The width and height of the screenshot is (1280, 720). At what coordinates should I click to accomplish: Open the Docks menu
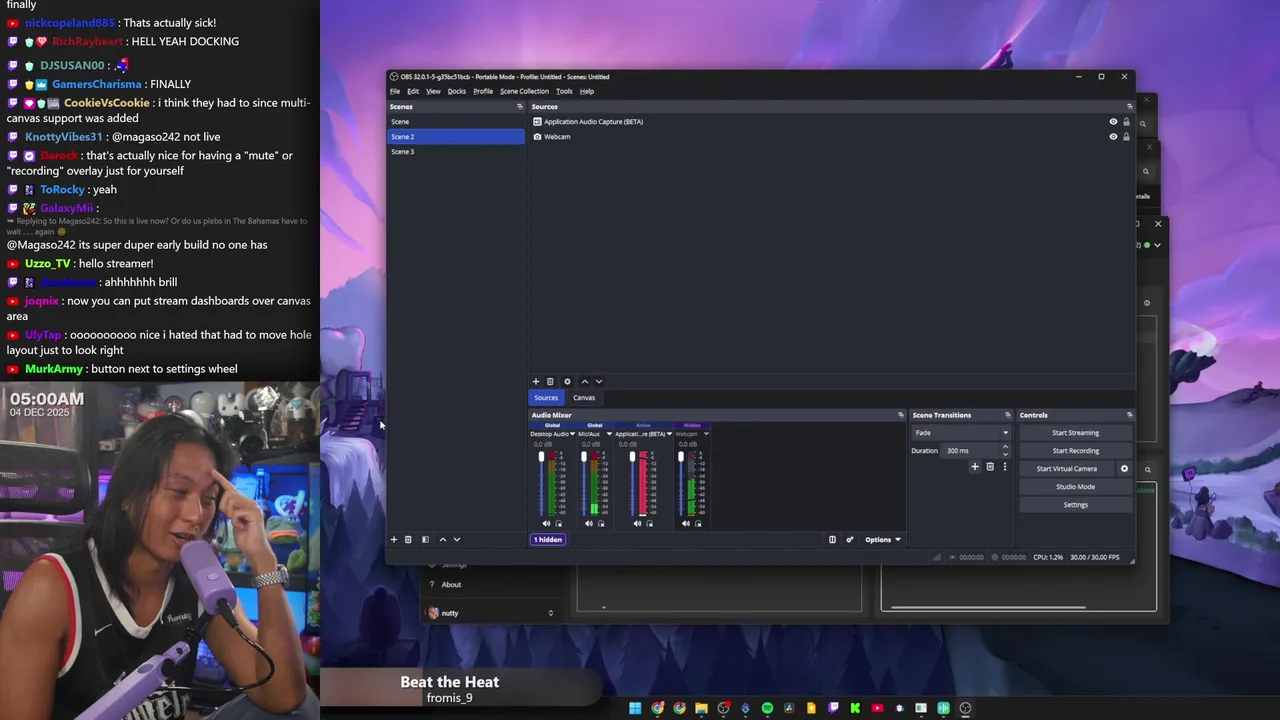(457, 91)
